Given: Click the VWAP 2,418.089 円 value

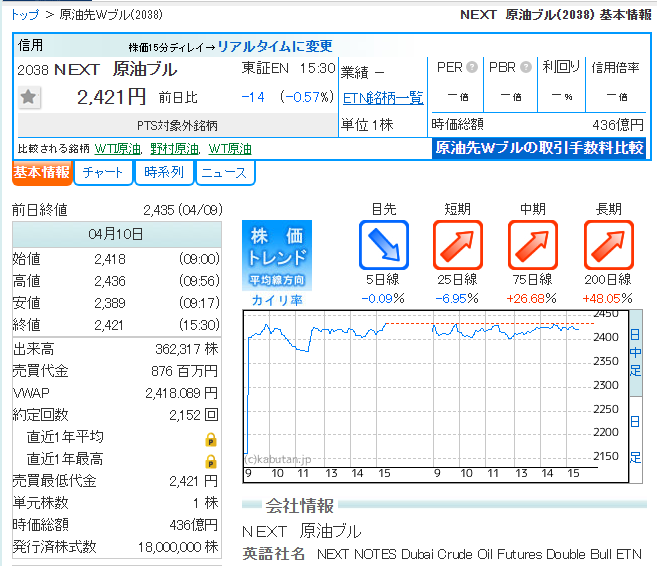Looking at the screenshot, I should click(182, 393).
